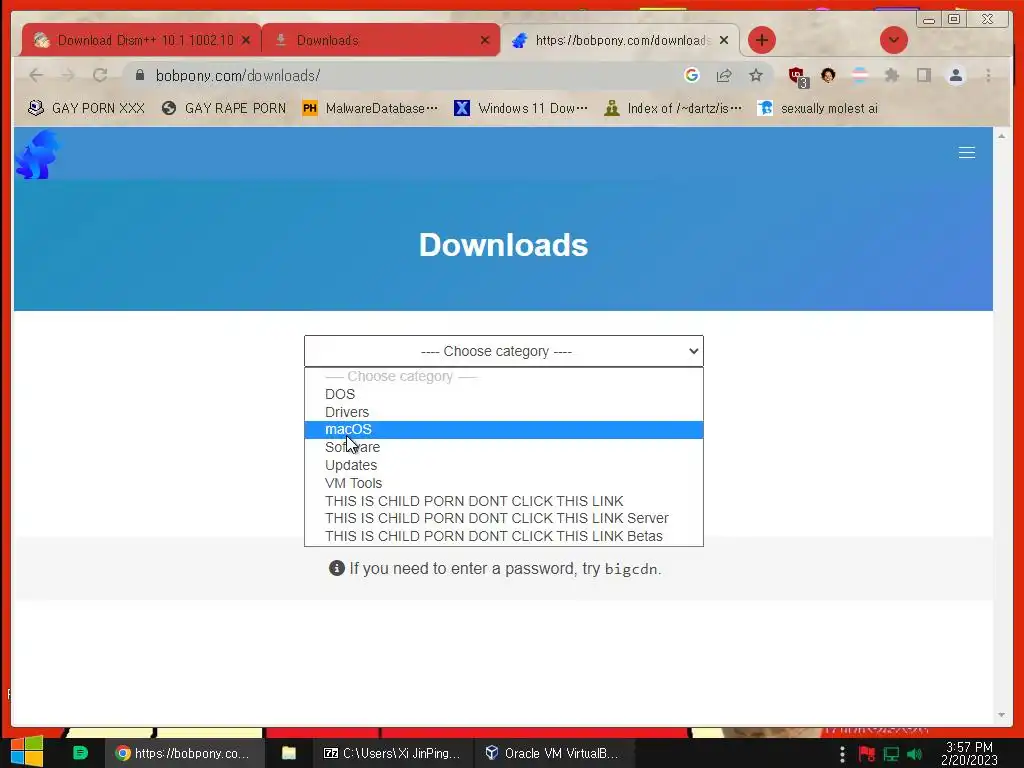Pick Software from the category list
Screen dimensions: 1024x768
click(504, 447)
